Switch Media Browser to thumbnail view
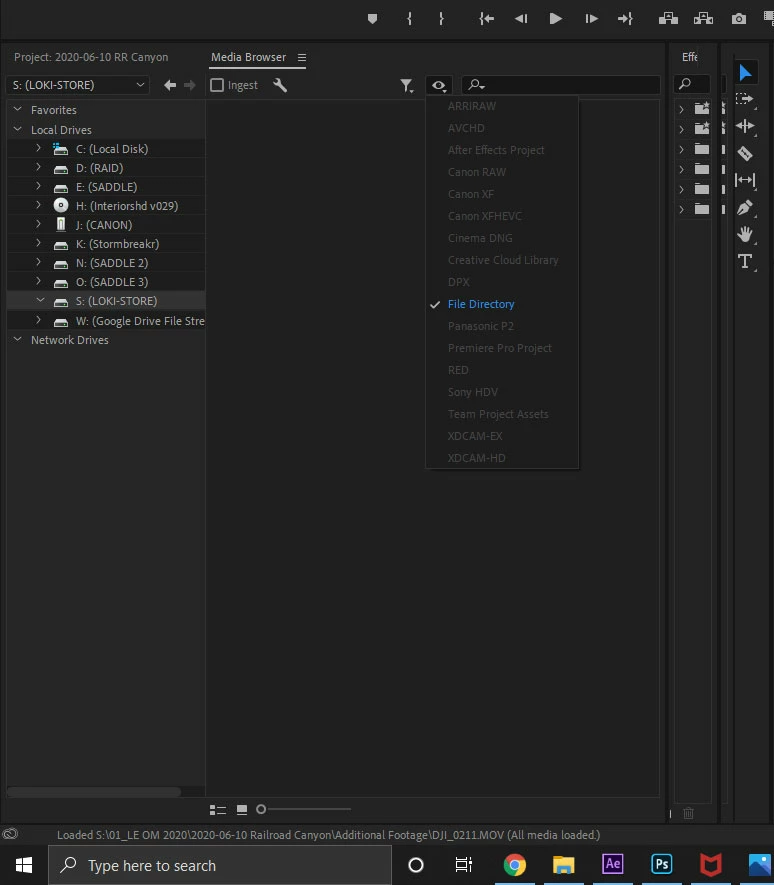 242,810
